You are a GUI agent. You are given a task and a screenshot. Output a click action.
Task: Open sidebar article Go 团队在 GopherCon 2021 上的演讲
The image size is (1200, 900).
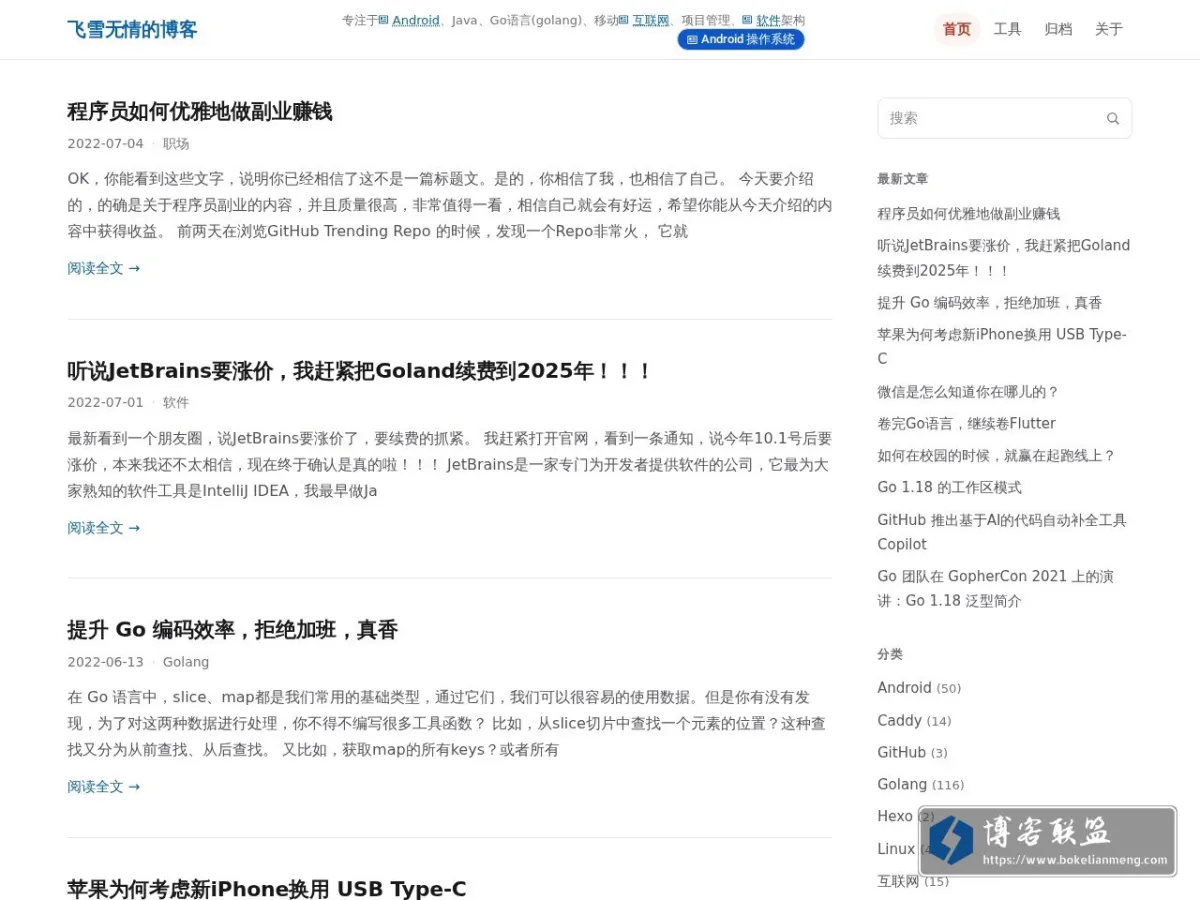click(996, 589)
